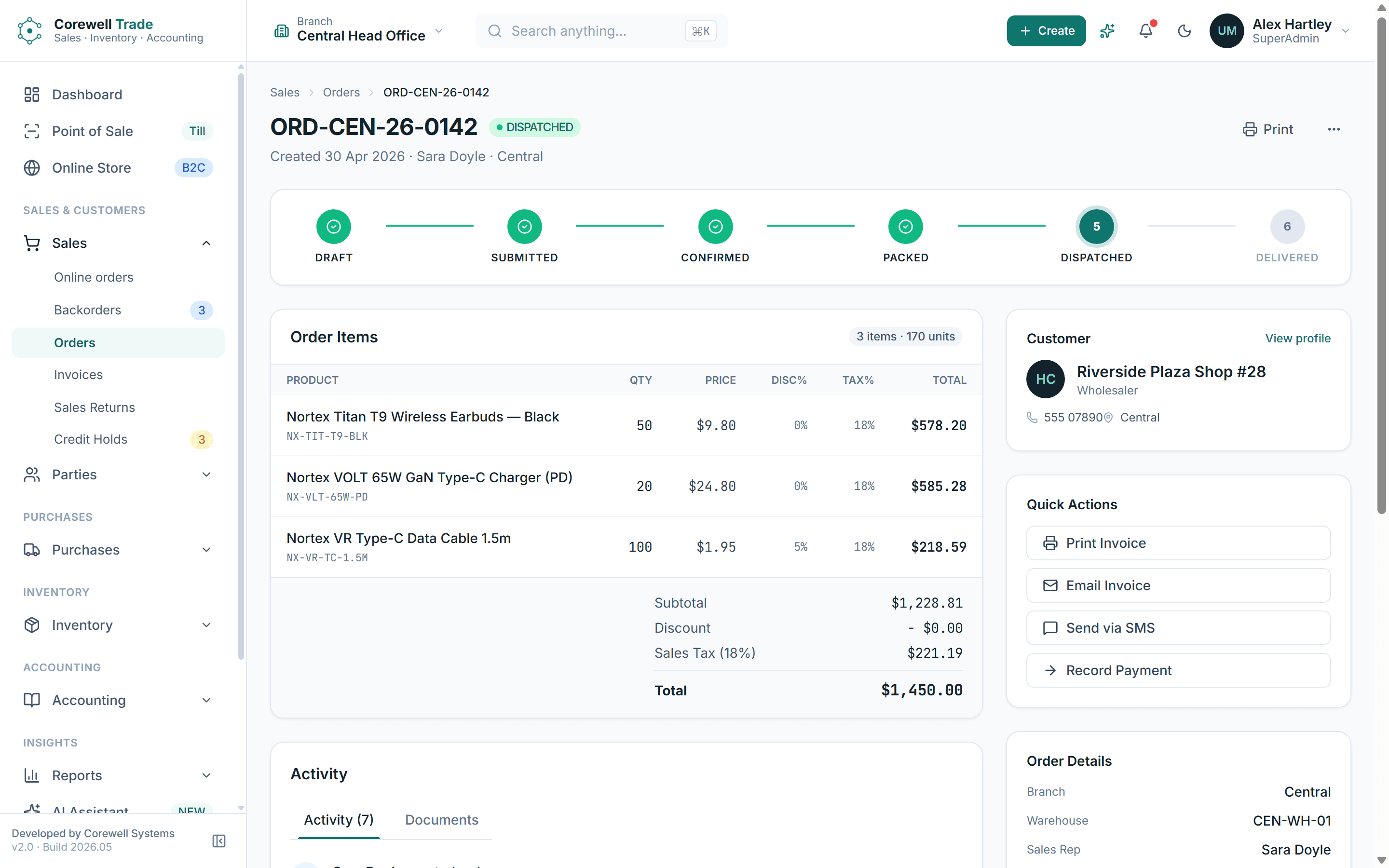Go to Orders breadcrumb link
Screen dimensions: 1389x868
(341, 93)
